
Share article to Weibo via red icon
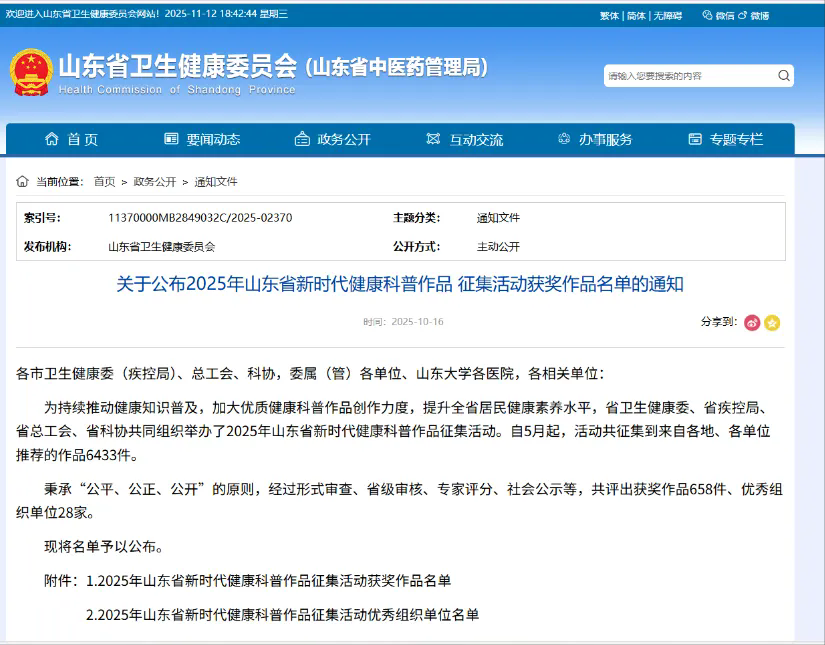[752, 322]
